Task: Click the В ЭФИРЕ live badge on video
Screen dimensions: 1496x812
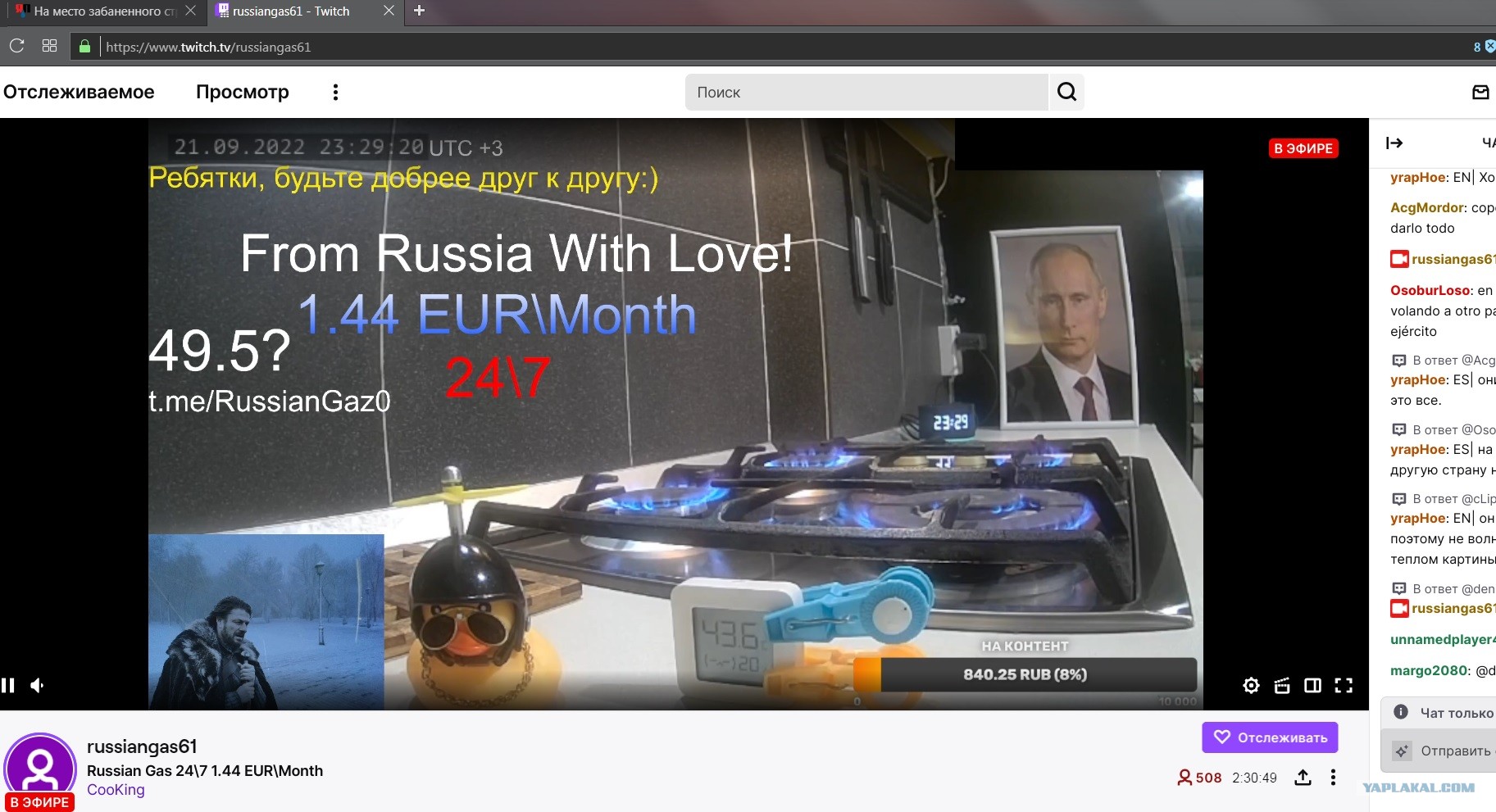Action: click(x=1303, y=148)
